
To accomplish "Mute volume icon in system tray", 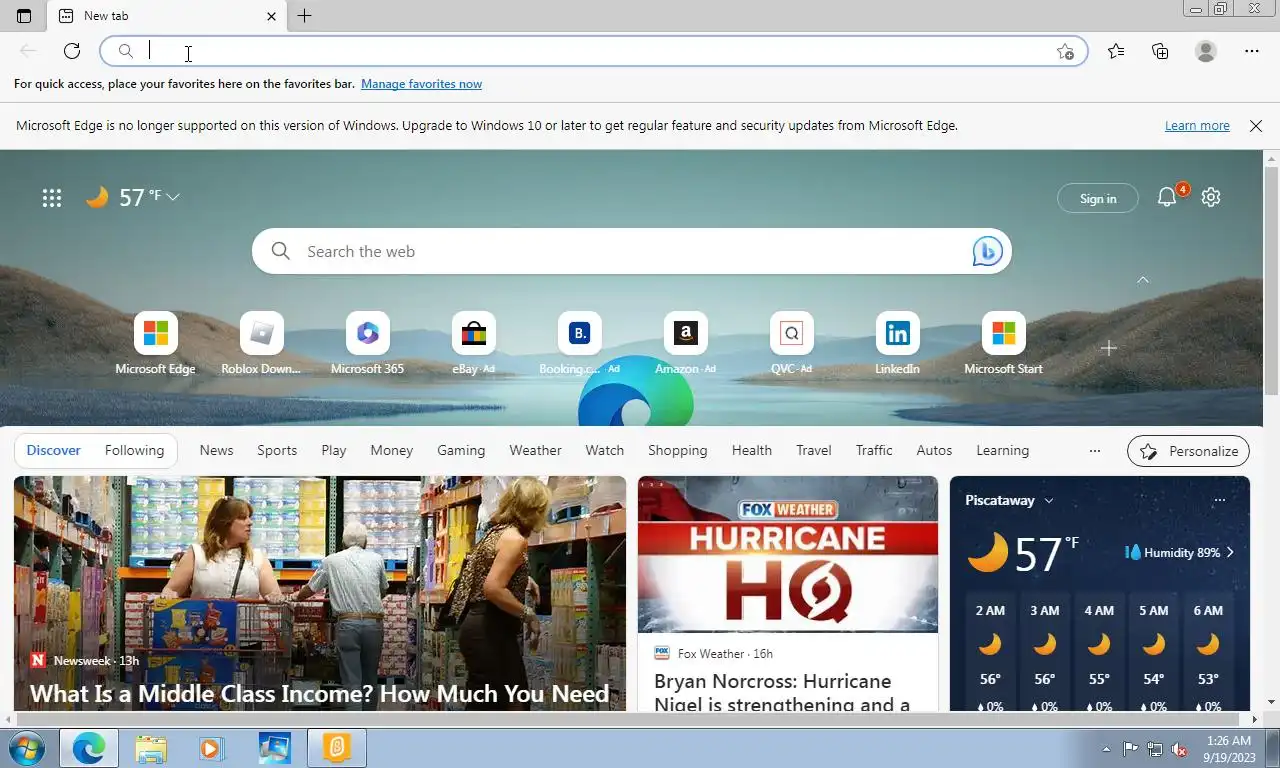I will click(1179, 749).
